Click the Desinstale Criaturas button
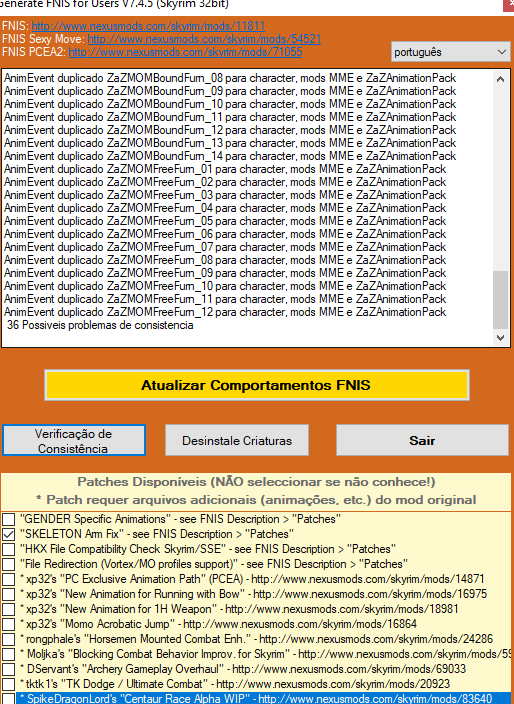This screenshot has height=704, width=514. (237, 440)
